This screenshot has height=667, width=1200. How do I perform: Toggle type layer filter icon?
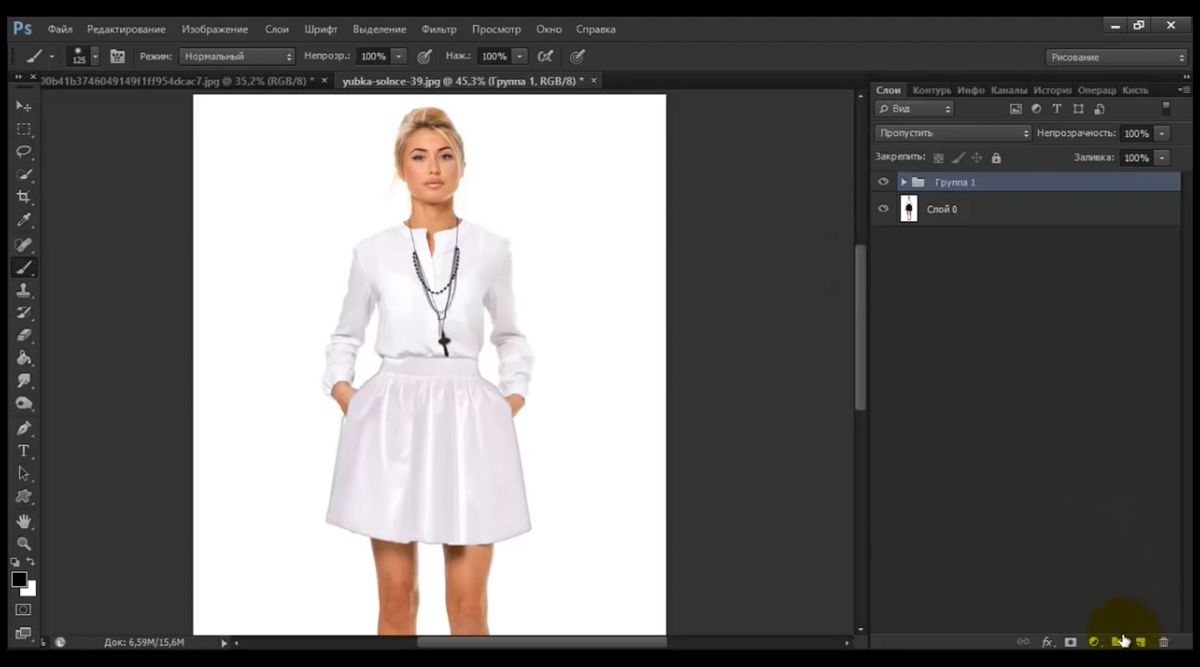[x=1057, y=109]
